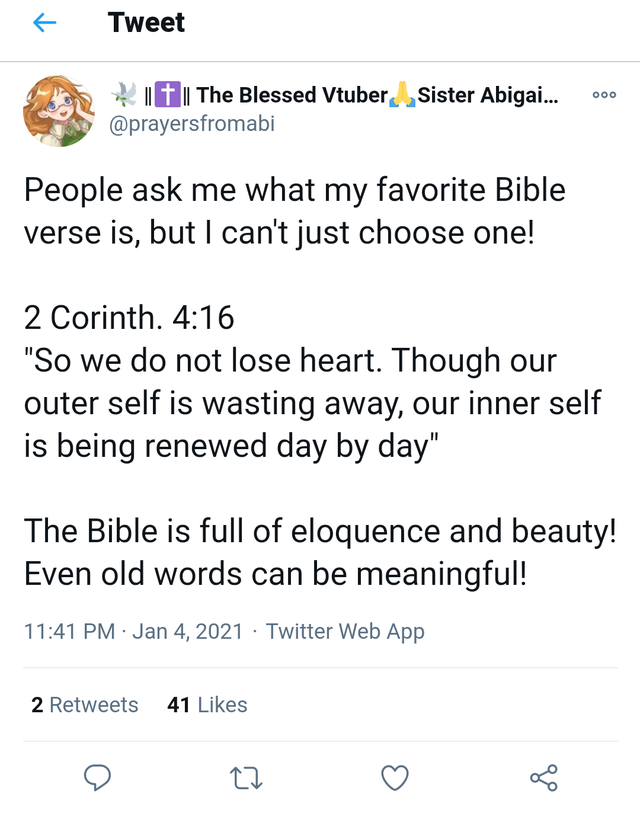Click the 2 Corinth. 4:16 verse text
Viewport: 640px width, 813px height.
pos(129,317)
